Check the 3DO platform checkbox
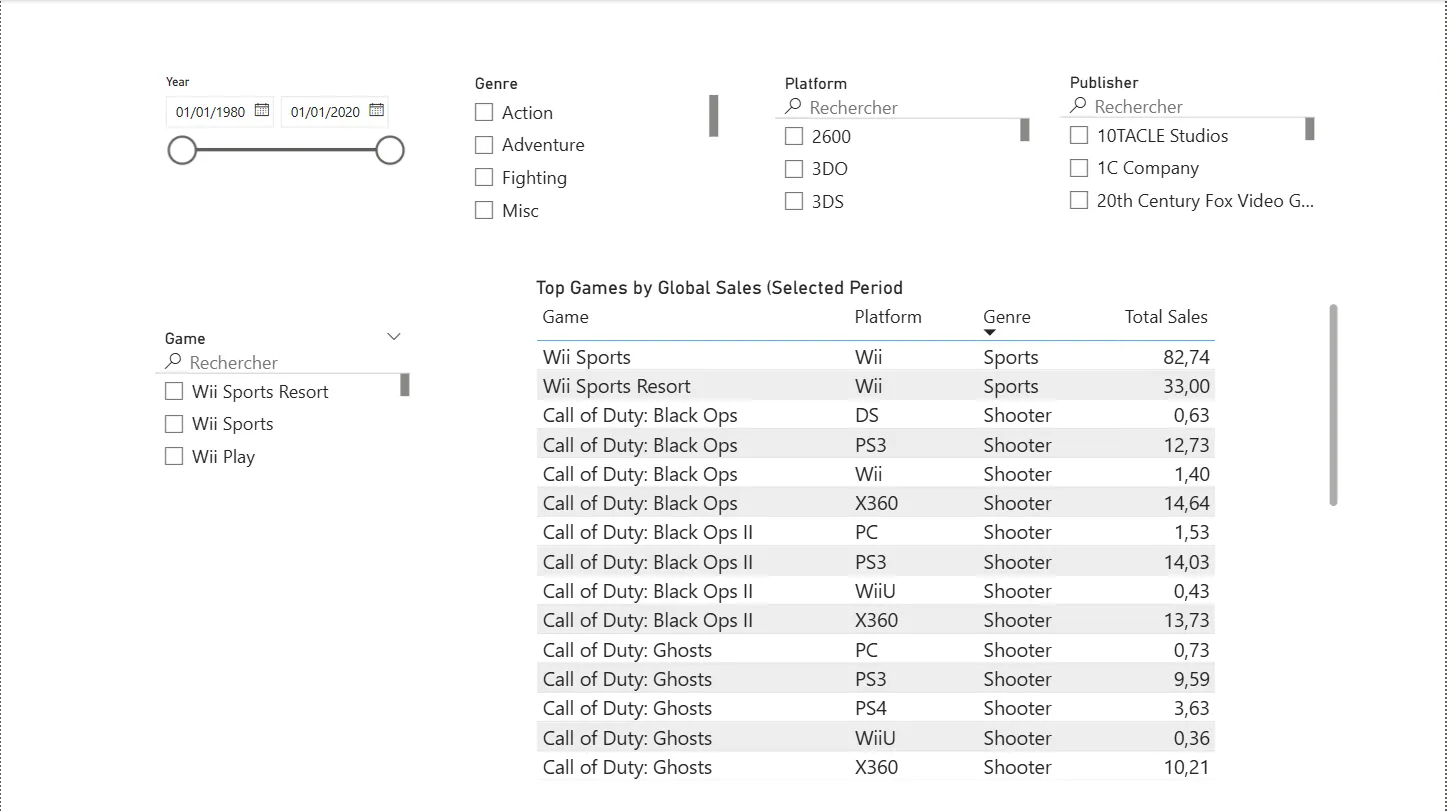 [x=794, y=169]
